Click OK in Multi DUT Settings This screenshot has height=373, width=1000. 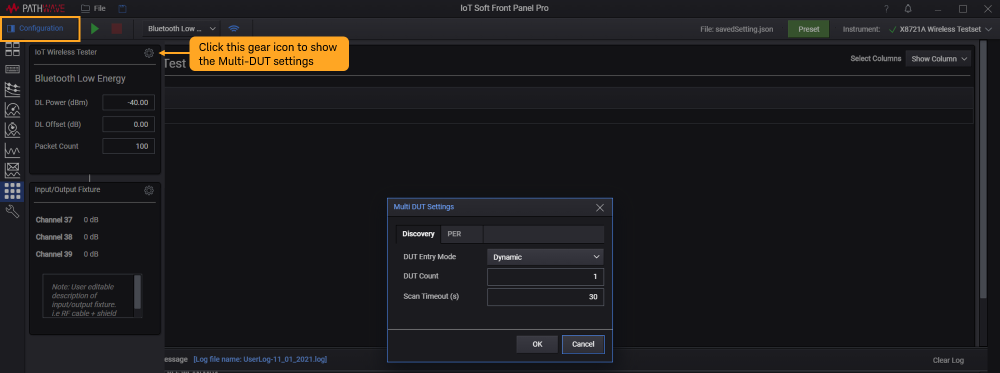click(537, 344)
